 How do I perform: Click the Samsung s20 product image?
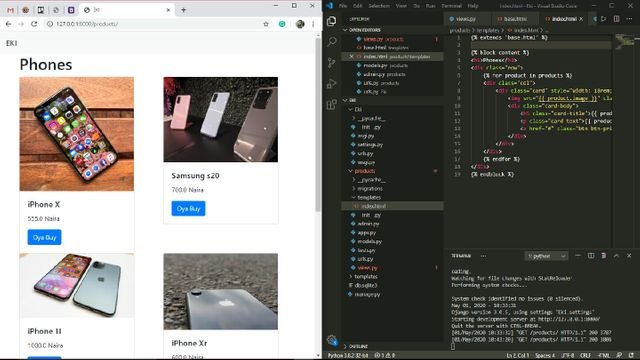coord(221,119)
